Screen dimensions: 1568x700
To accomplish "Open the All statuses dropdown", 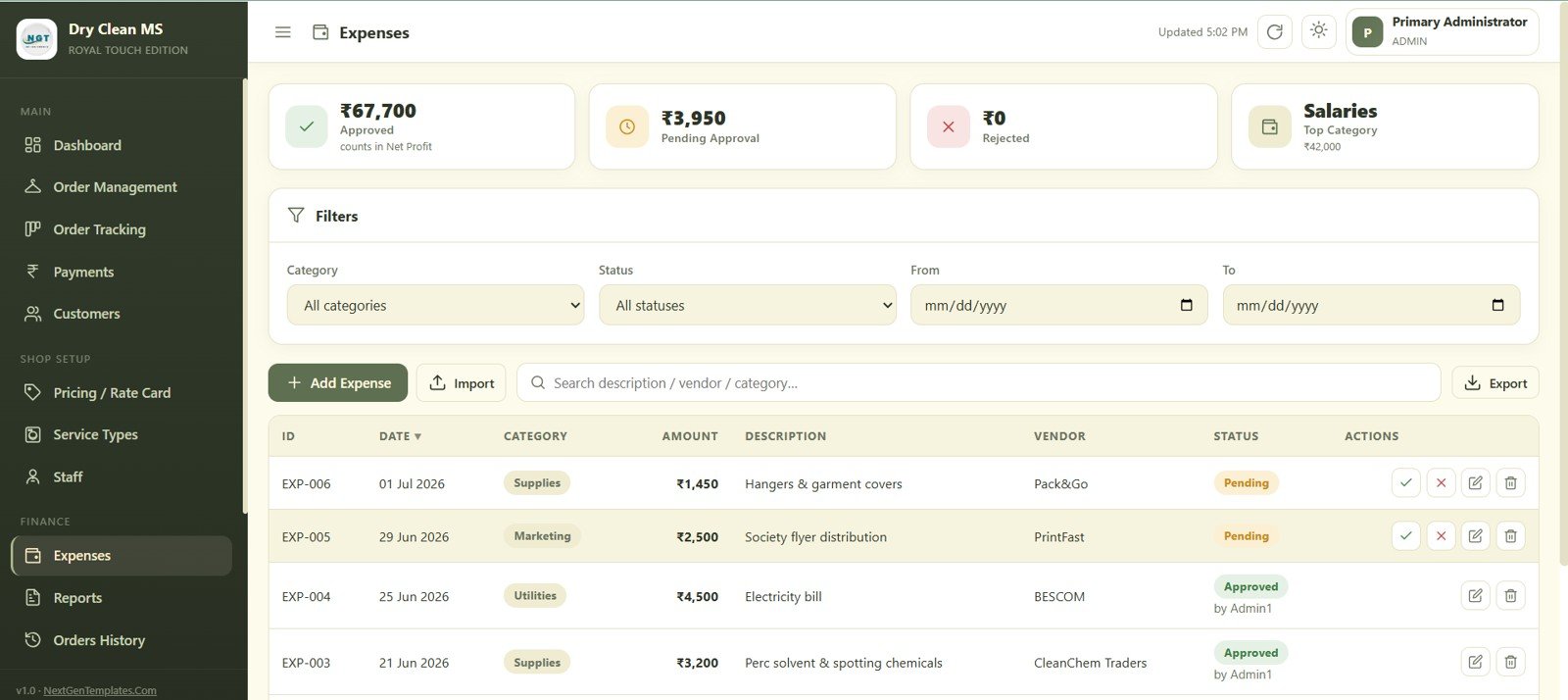I will pos(748,306).
